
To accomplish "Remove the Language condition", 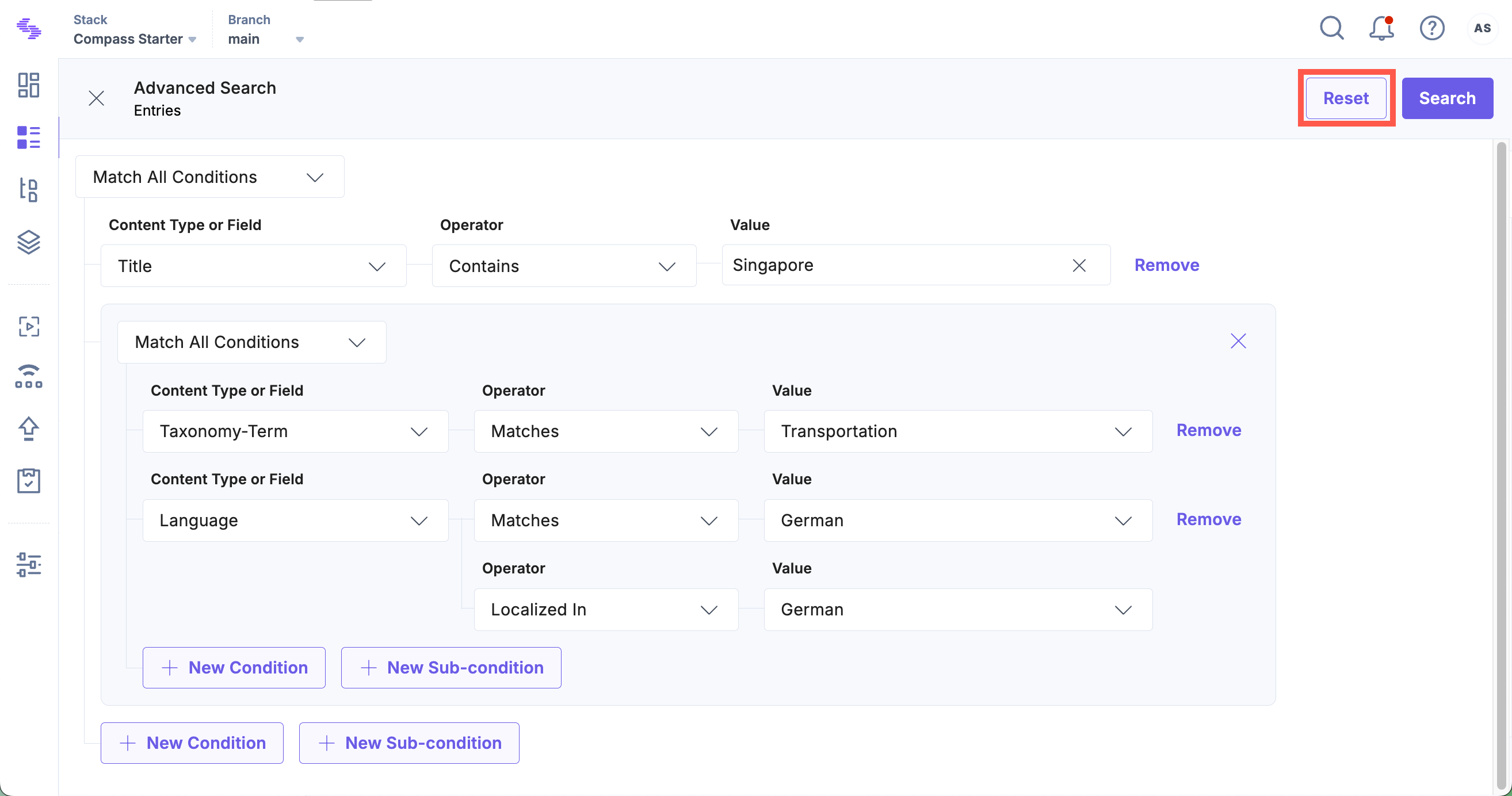I will [x=1209, y=519].
